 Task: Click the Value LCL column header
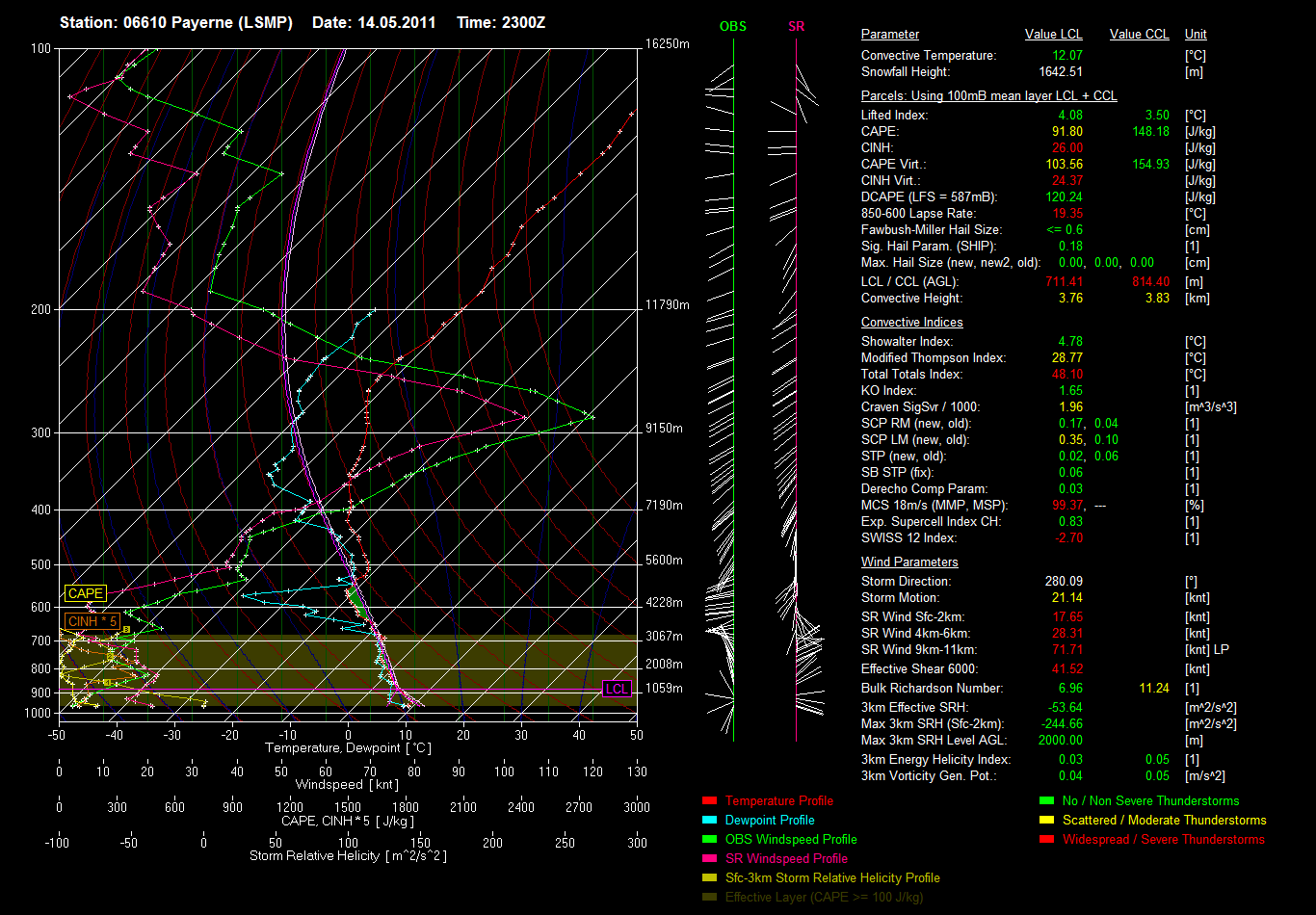[1054, 35]
